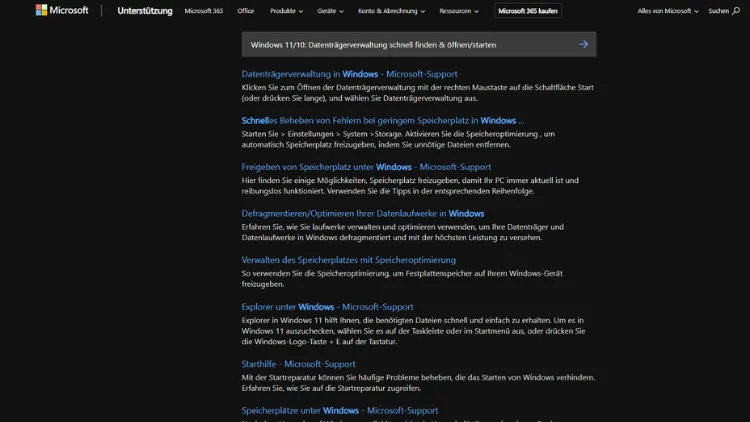Open Schnelles Beheben von Fehlern result
The image size is (750, 422).
[x=383, y=121]
